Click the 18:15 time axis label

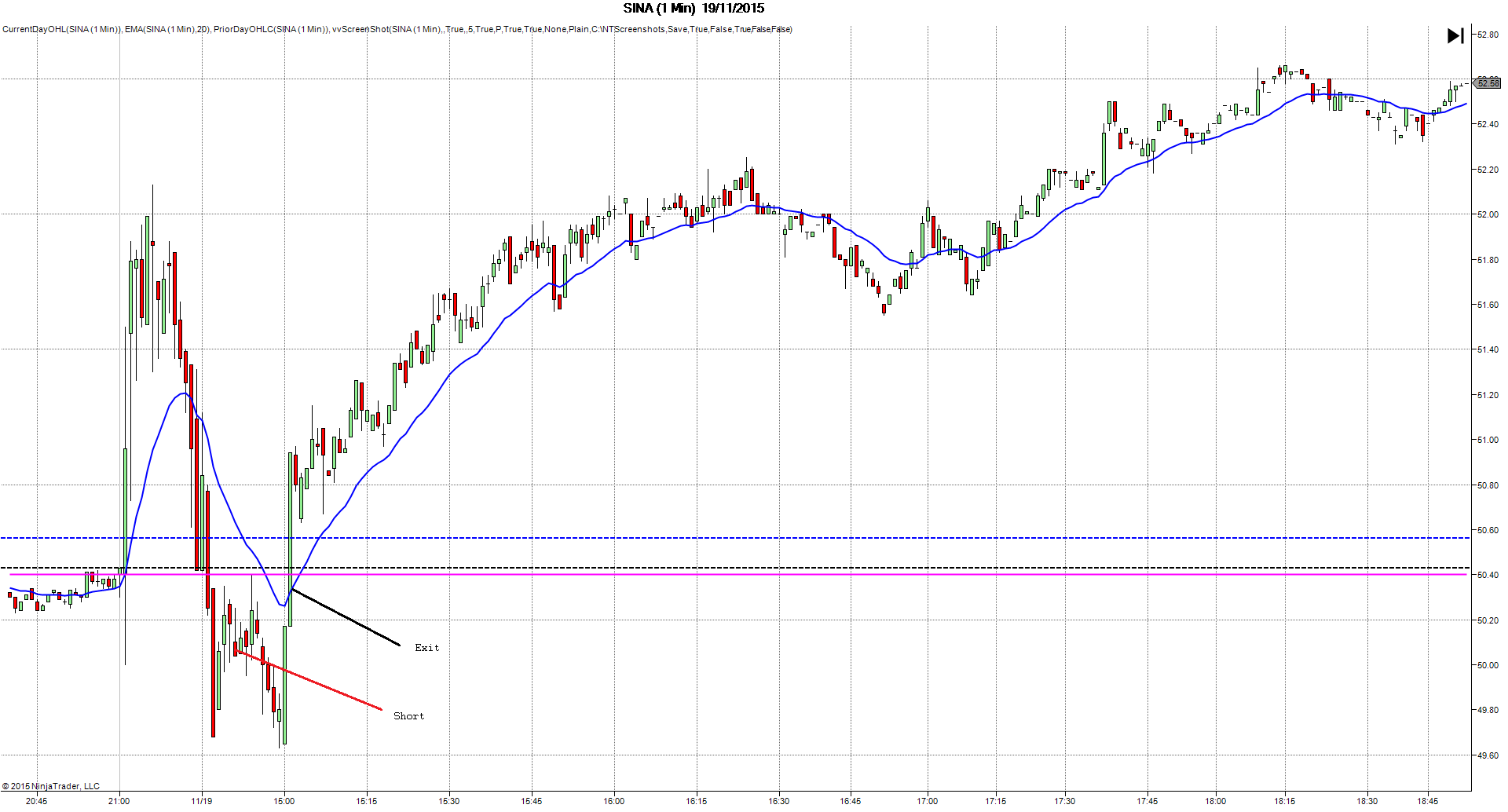pos(1285,801)
